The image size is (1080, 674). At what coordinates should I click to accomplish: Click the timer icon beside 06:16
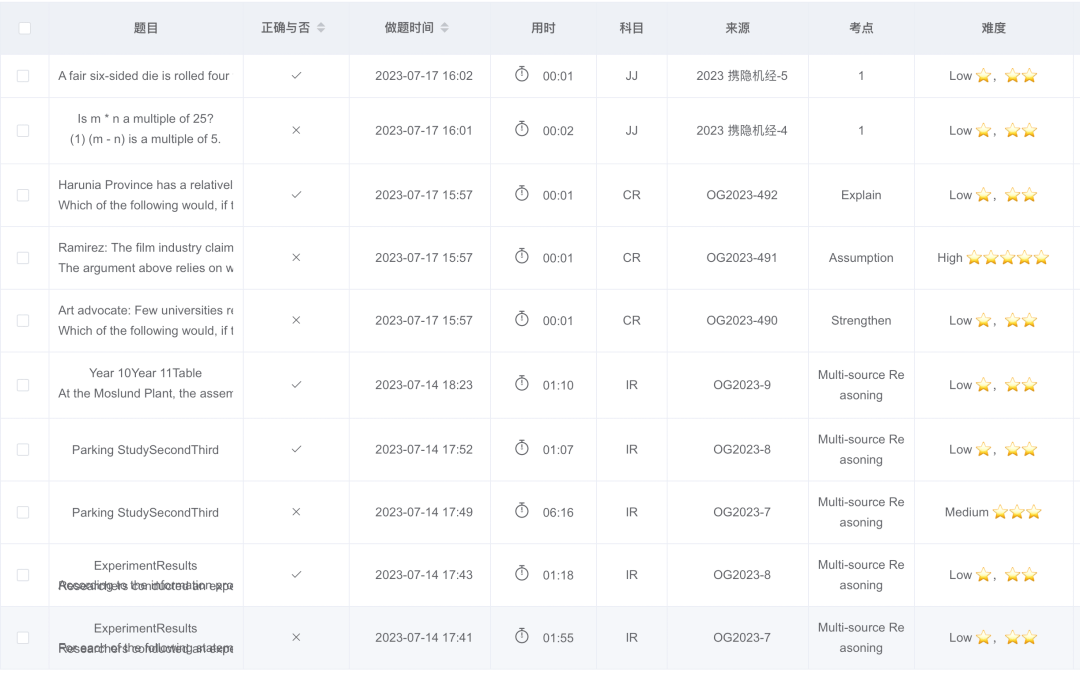(521, 511)
